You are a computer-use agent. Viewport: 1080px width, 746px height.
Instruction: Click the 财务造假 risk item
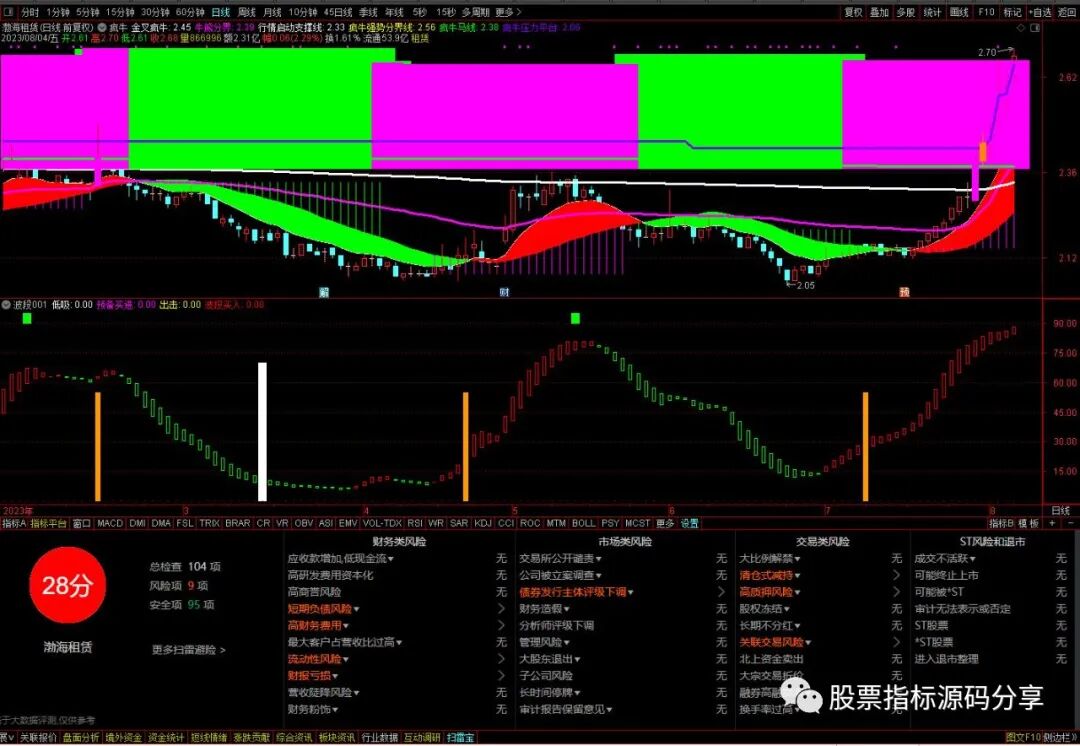pos(544,609)
